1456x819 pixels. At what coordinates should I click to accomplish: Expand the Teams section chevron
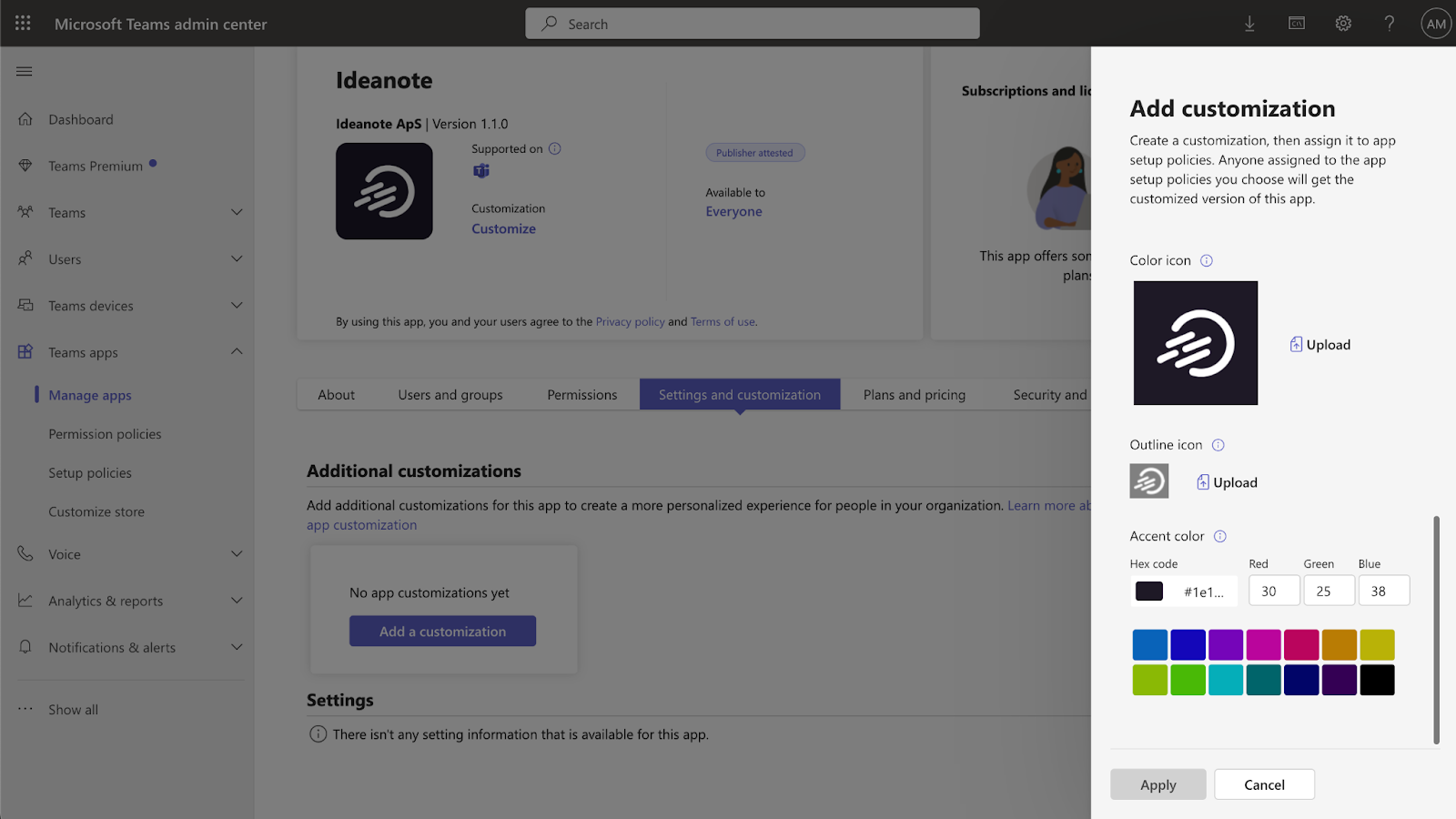pyautogui.click(x=237, y=212)
